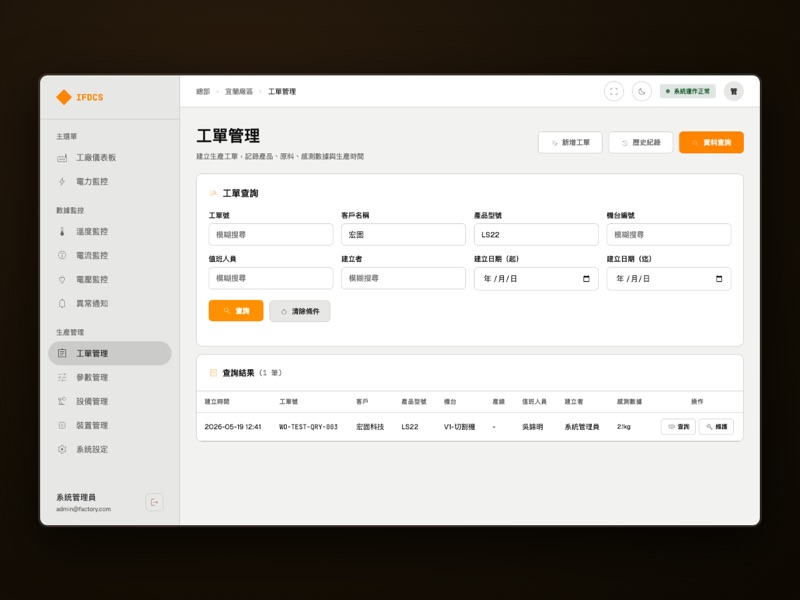
Task: Select 系統設定 in sidebar
Action: 110,449
